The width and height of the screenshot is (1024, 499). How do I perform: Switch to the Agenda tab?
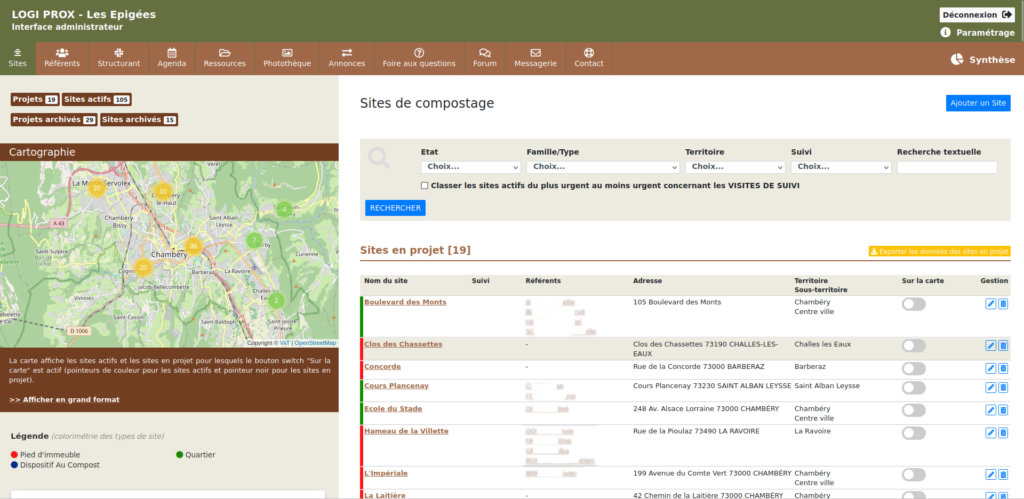(172, 57)
